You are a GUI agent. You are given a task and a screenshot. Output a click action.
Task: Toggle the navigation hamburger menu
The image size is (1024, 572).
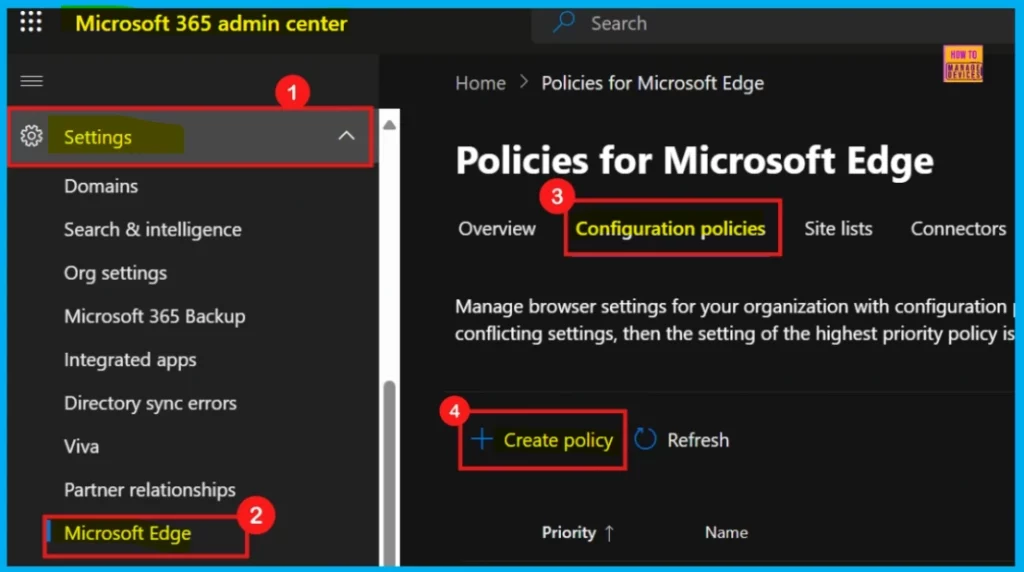pyautogui.click(x=31, y=81)
